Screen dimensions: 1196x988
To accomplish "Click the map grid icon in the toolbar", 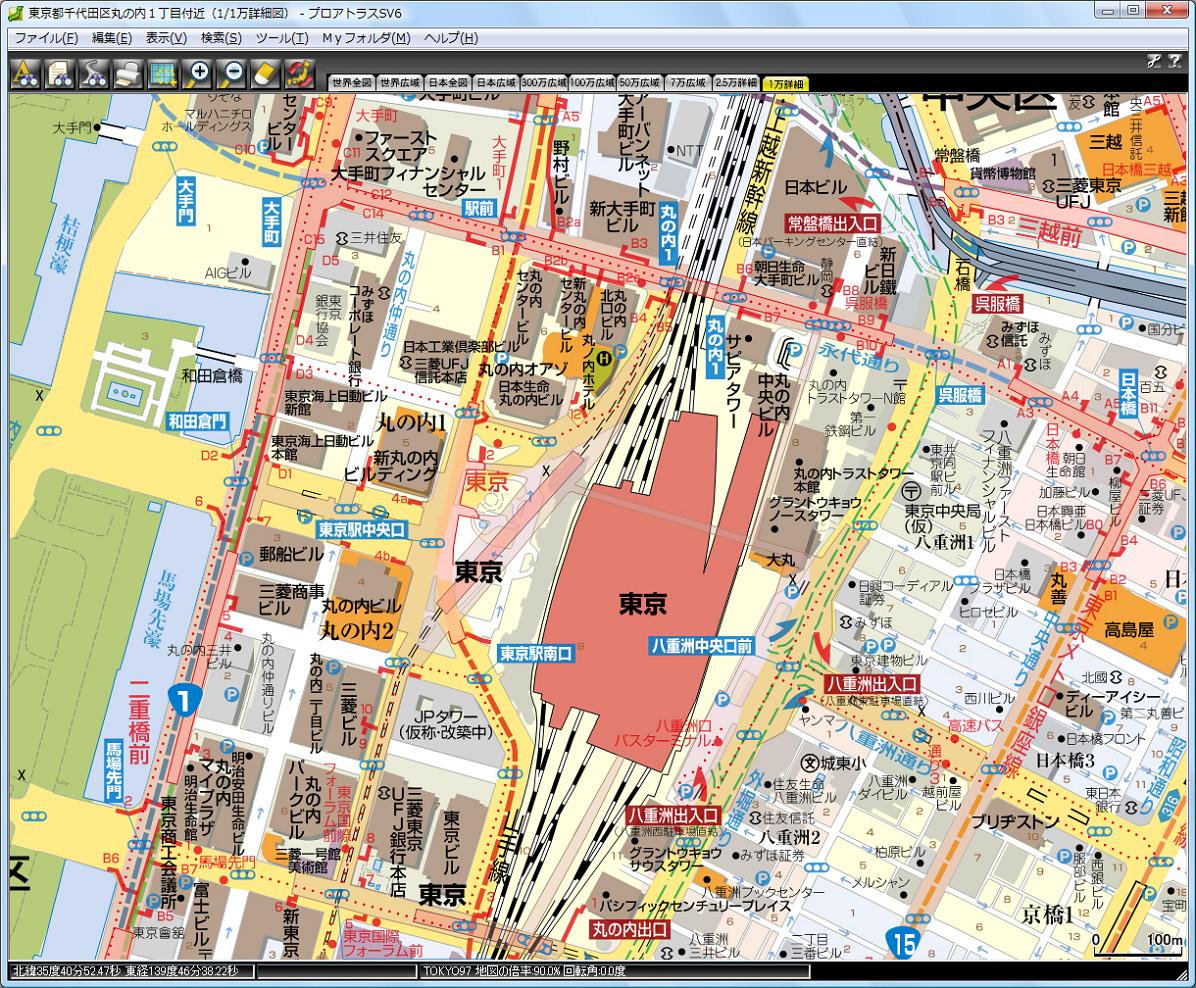I will click(x=162, y=74).
